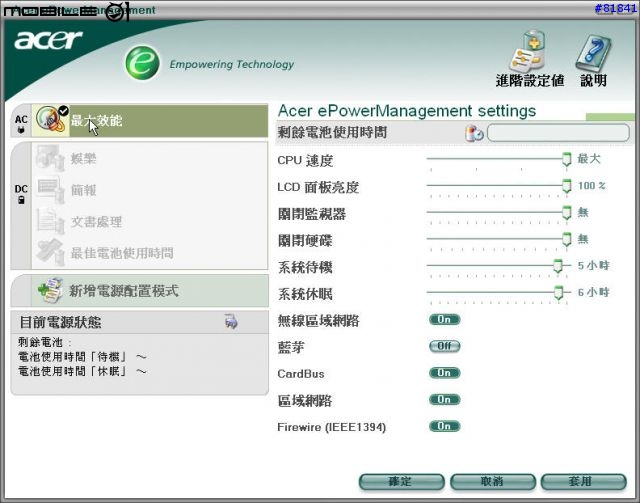Click the 5 小時 standby value

(x=593, y=266)
